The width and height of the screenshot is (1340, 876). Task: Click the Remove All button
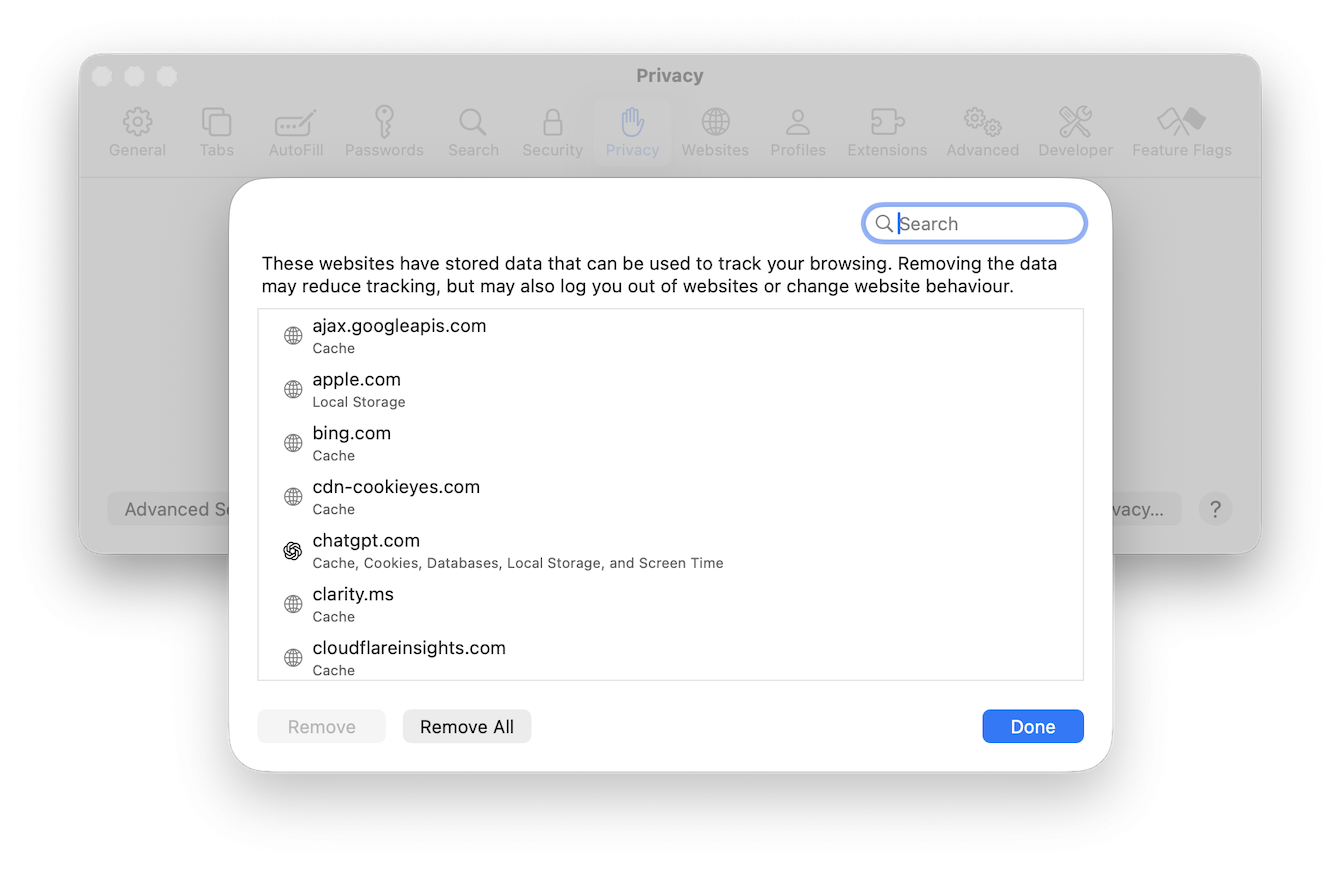coord(467,727)
